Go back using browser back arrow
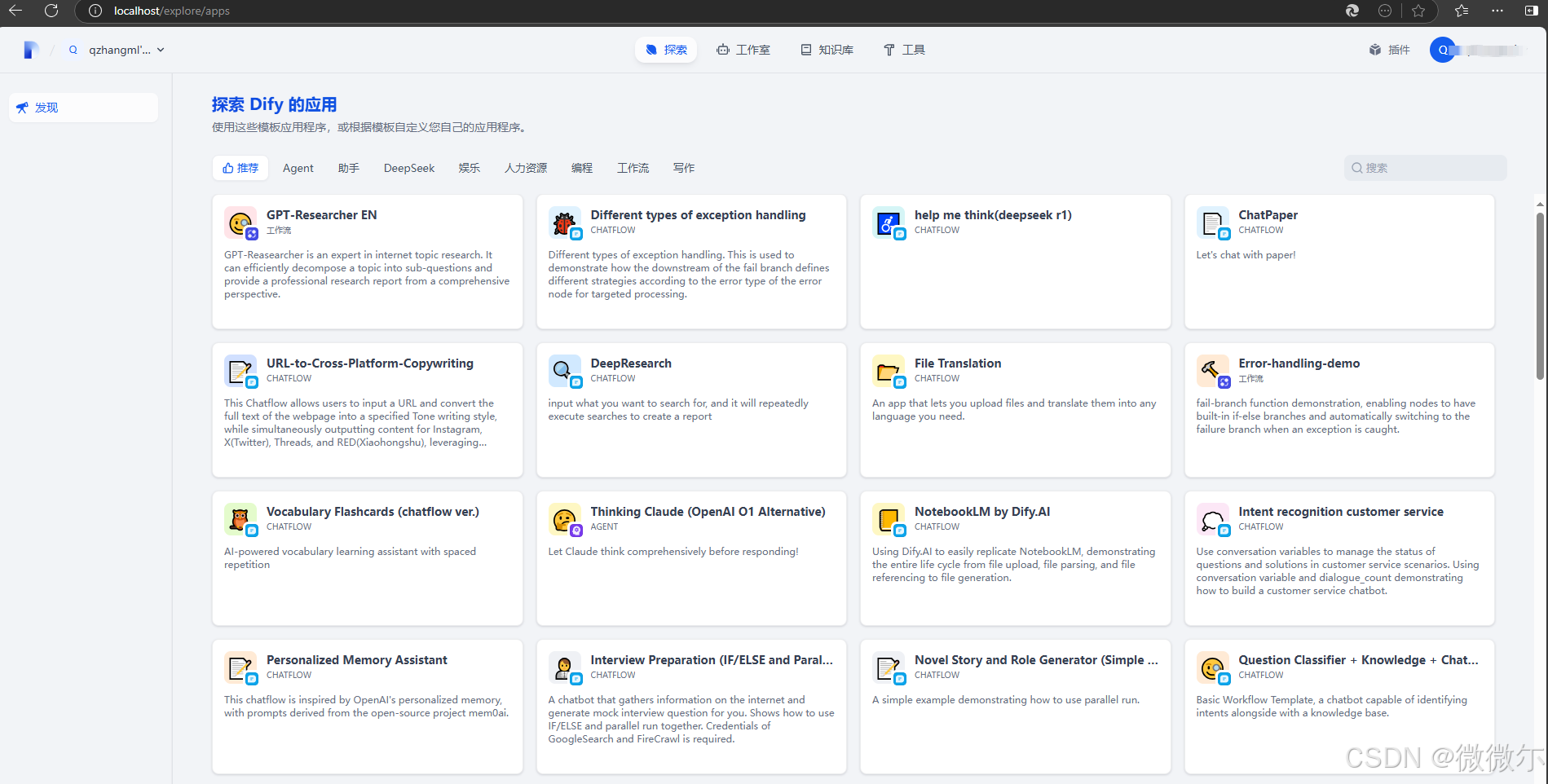 [15, 11]
